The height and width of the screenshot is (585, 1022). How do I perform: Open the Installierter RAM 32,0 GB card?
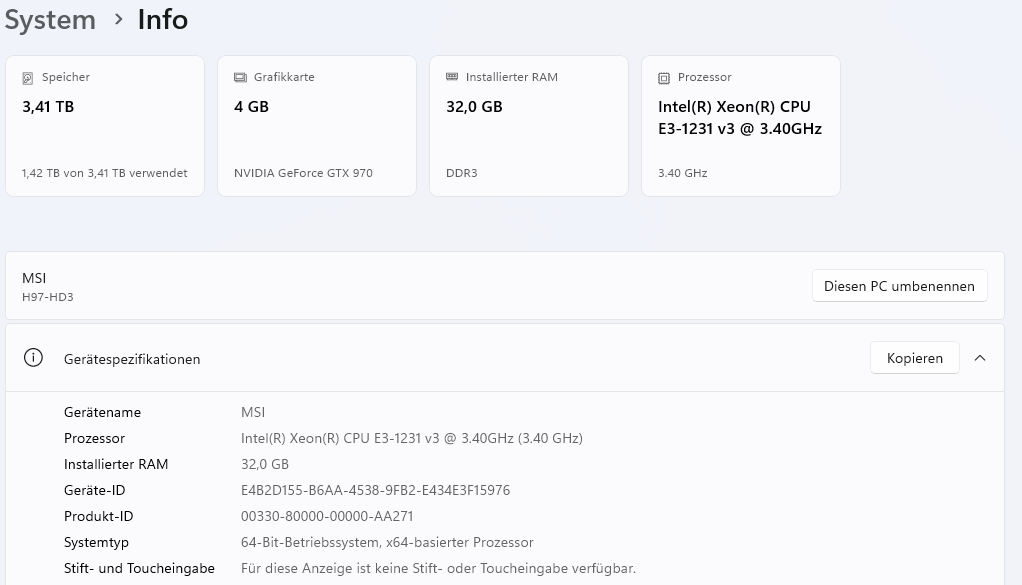[x=529, y=126]
